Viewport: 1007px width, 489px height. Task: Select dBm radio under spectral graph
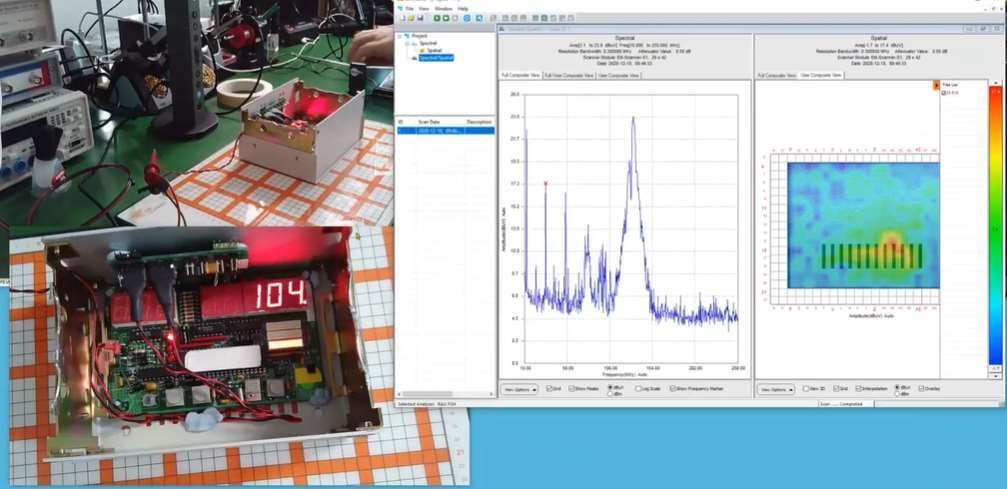coord(609,393)
